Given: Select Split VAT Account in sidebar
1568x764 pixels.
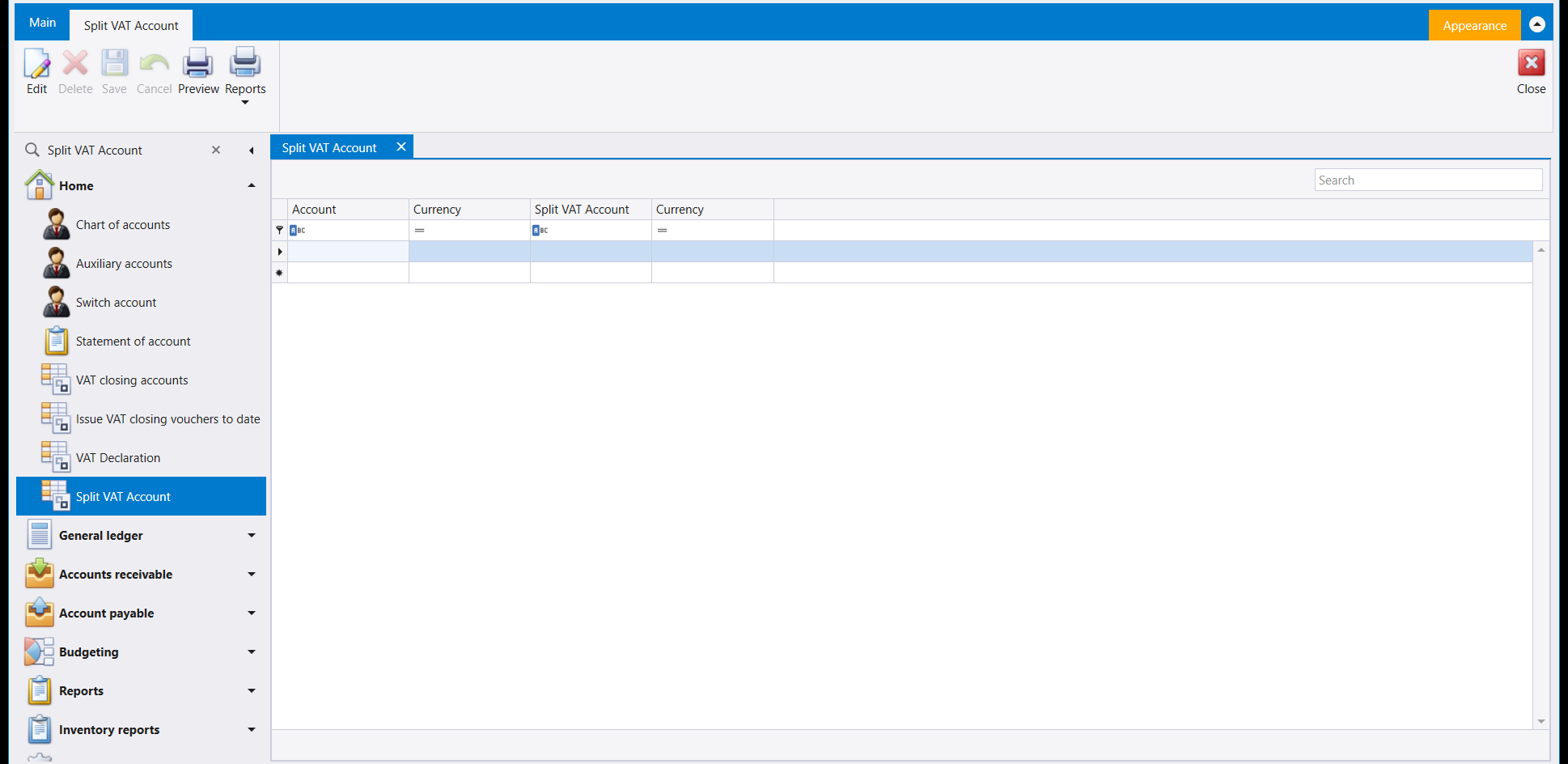Looking at the screenshot, I should click(141, 496).
